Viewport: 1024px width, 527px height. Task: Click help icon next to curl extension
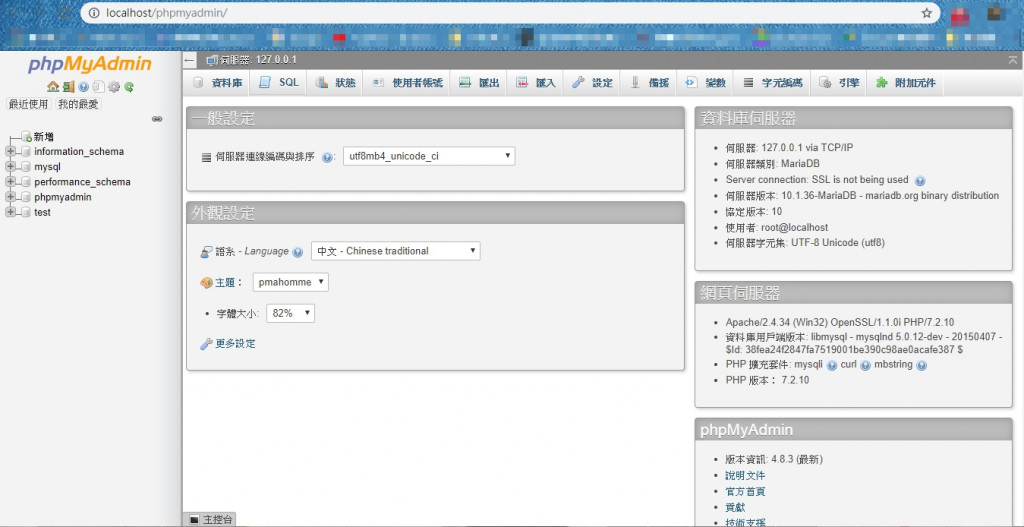[865, 366]
